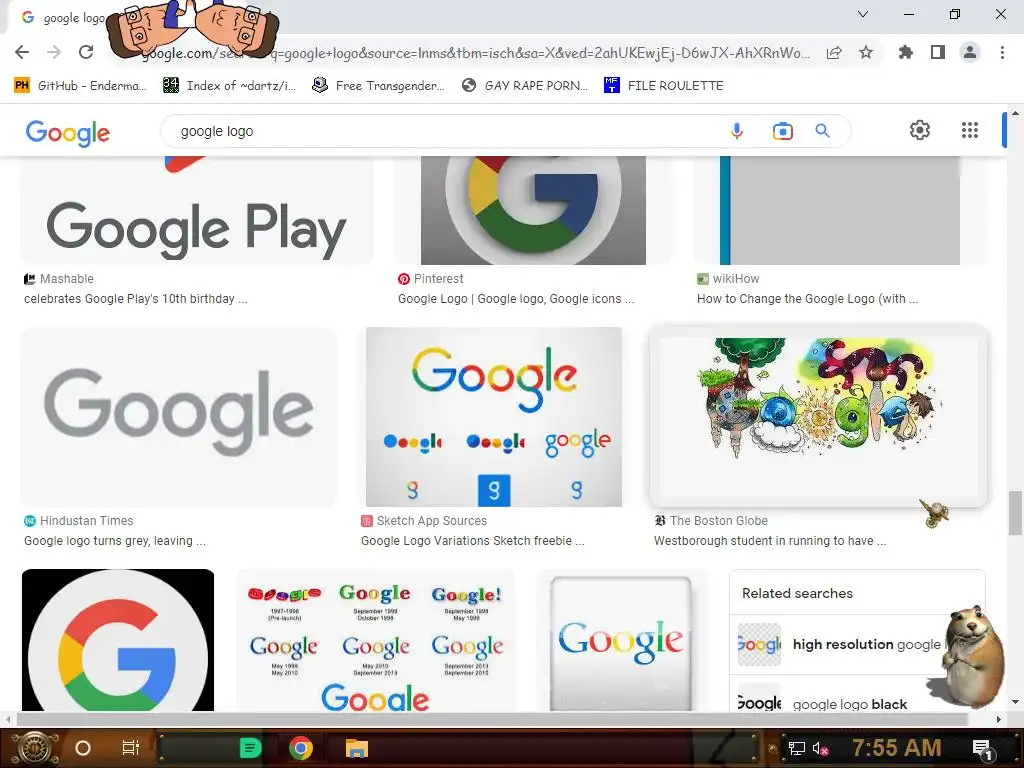Click the vertical scrollbar thumb
This screenshot has height=768, width=1024.
(x=1015, y=513)
